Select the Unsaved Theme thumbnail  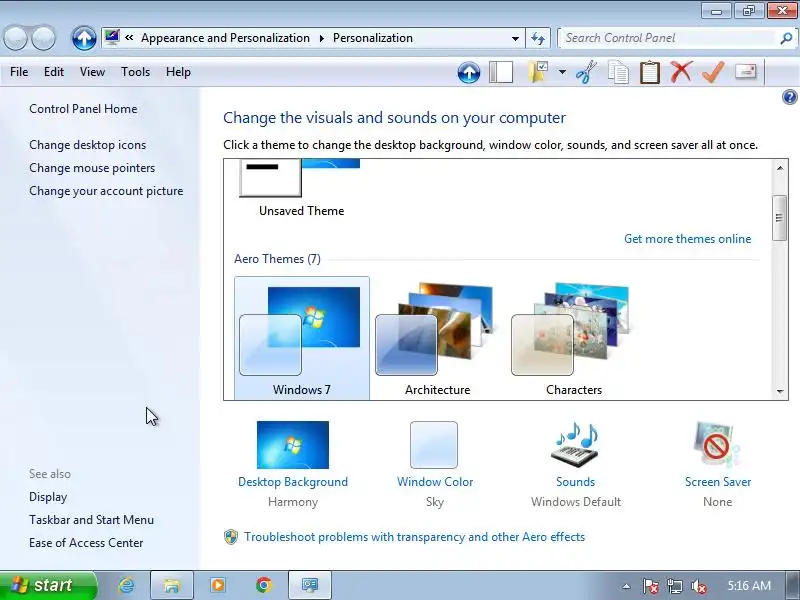click(301, 188)
